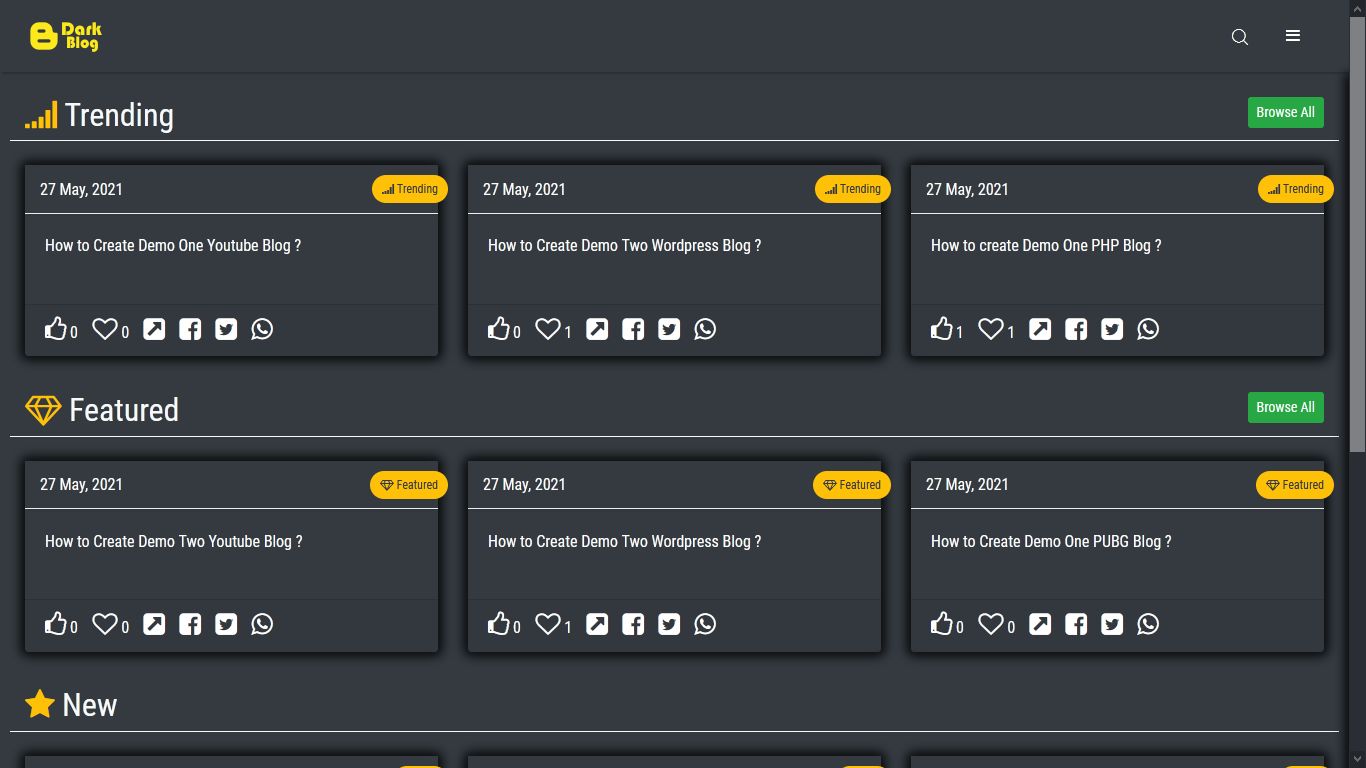1366x768 pixels.
Task: Open the Demo Two Youtube Blog article
Action: pyautogui.click(x=174, y=541)
